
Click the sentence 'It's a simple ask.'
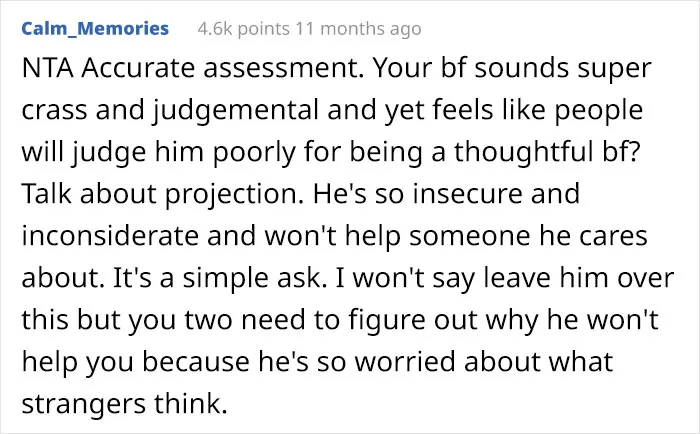pyautogui.click(x=217, y=278)
